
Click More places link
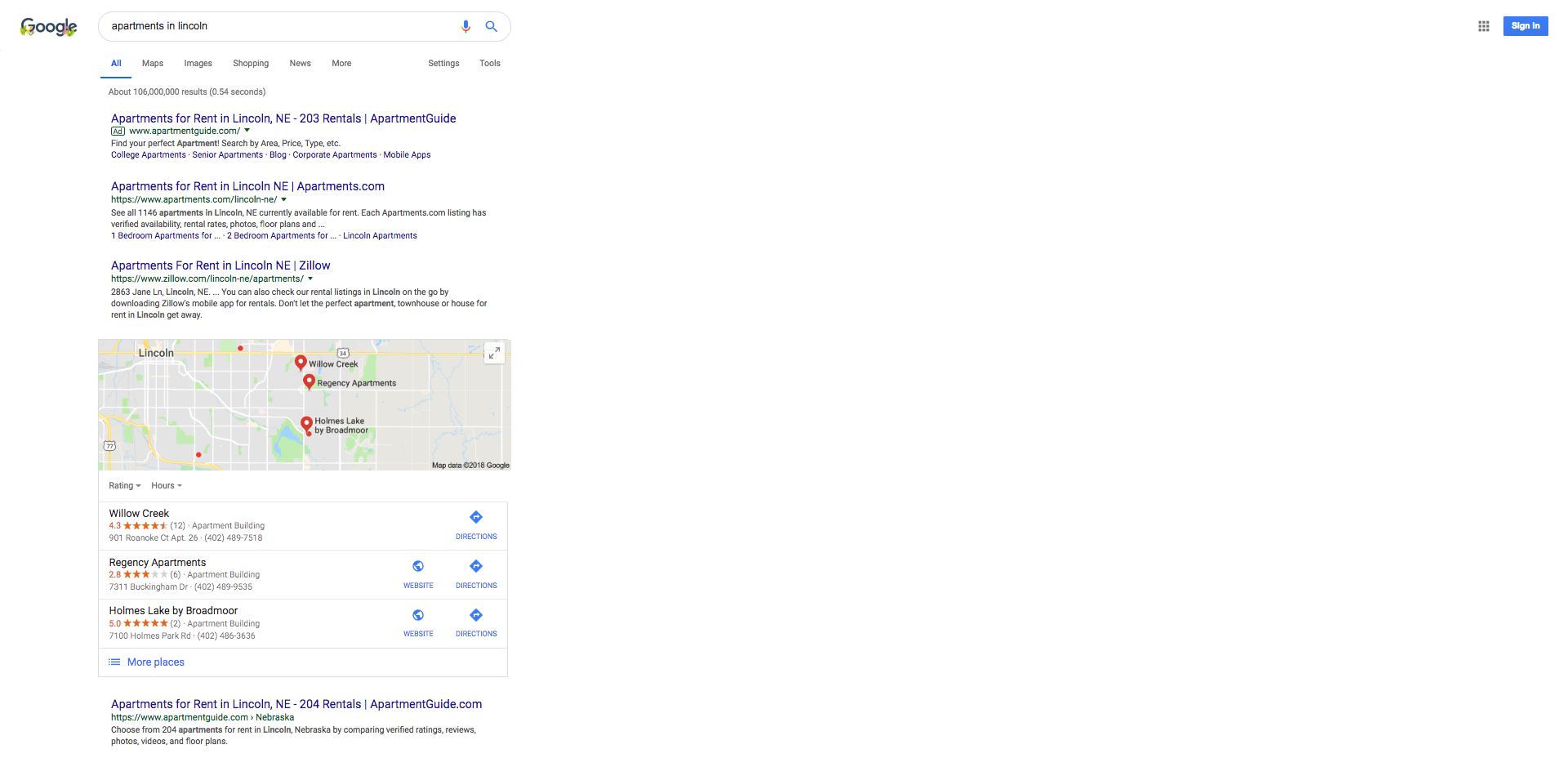156,662
